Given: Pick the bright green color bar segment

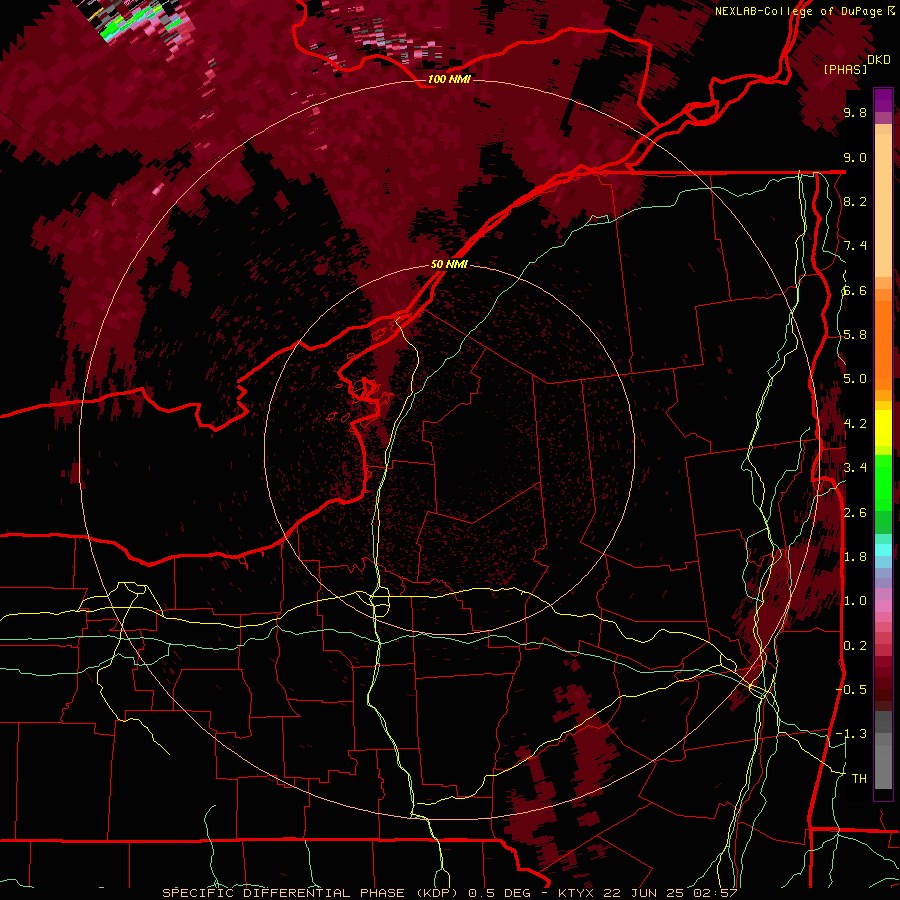Looking at the screenshot, I should pos(883,482).
